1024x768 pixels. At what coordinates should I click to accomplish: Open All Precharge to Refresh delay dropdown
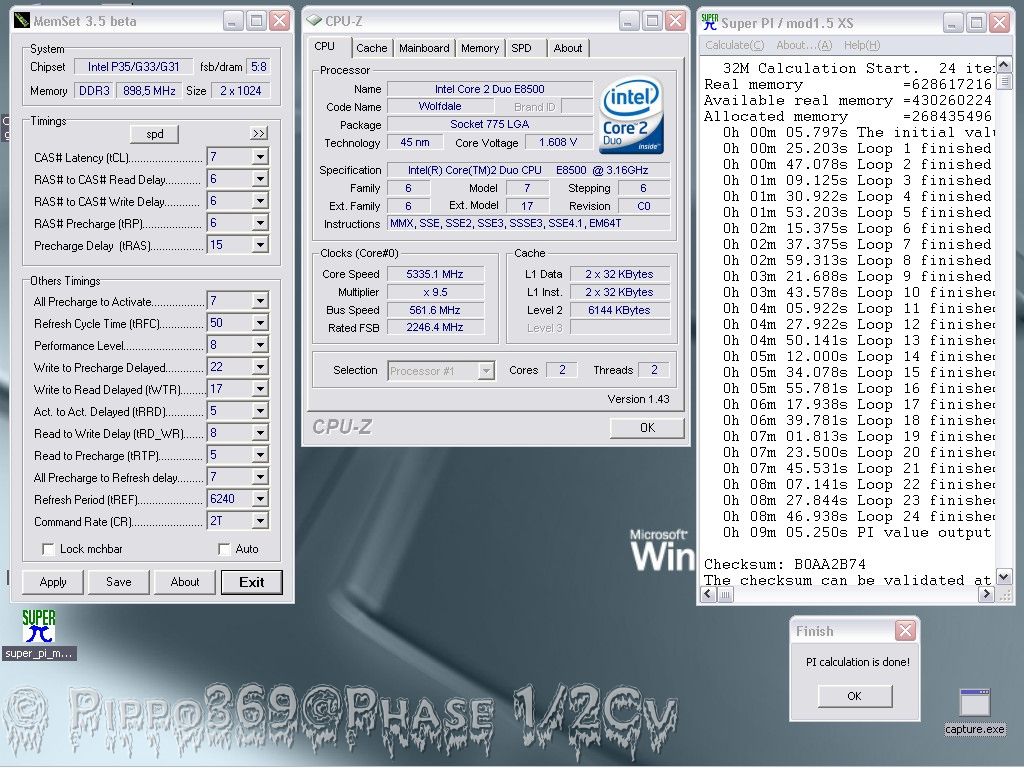coord(260,477)
